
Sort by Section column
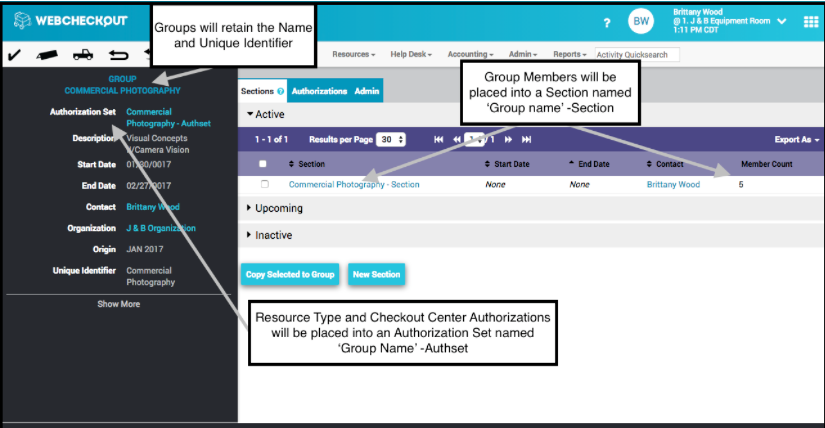(x=307, y=164)
